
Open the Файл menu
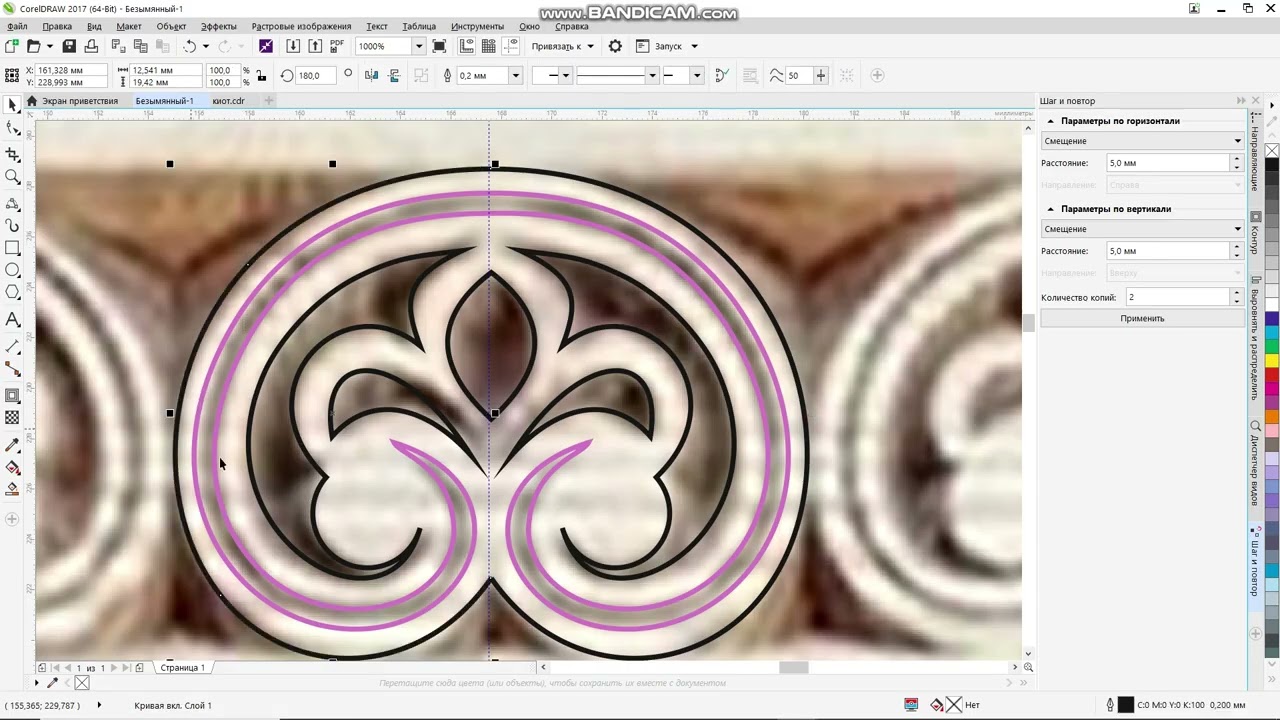[17, 27]
